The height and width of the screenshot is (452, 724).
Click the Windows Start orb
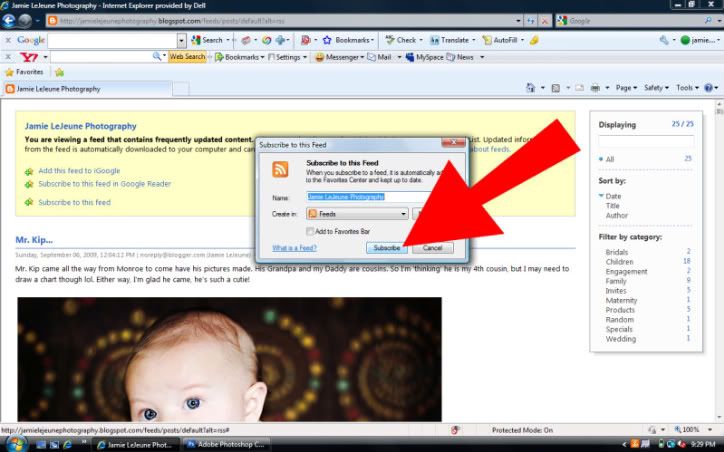(x=15, y=444)
